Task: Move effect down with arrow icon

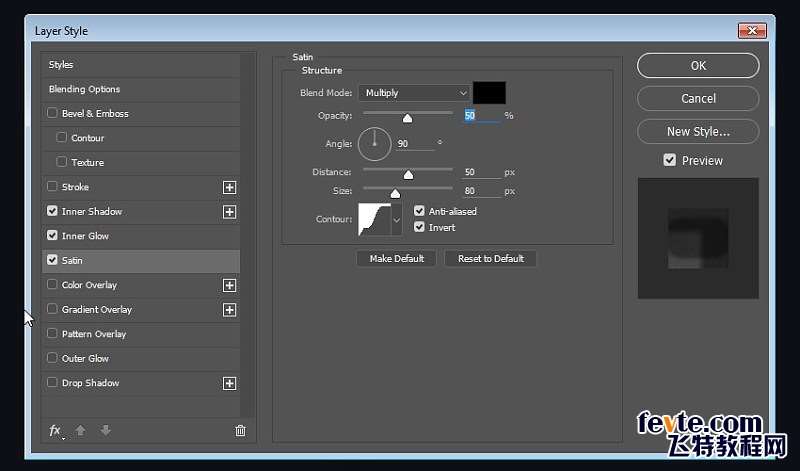Action: click(106, 431)
